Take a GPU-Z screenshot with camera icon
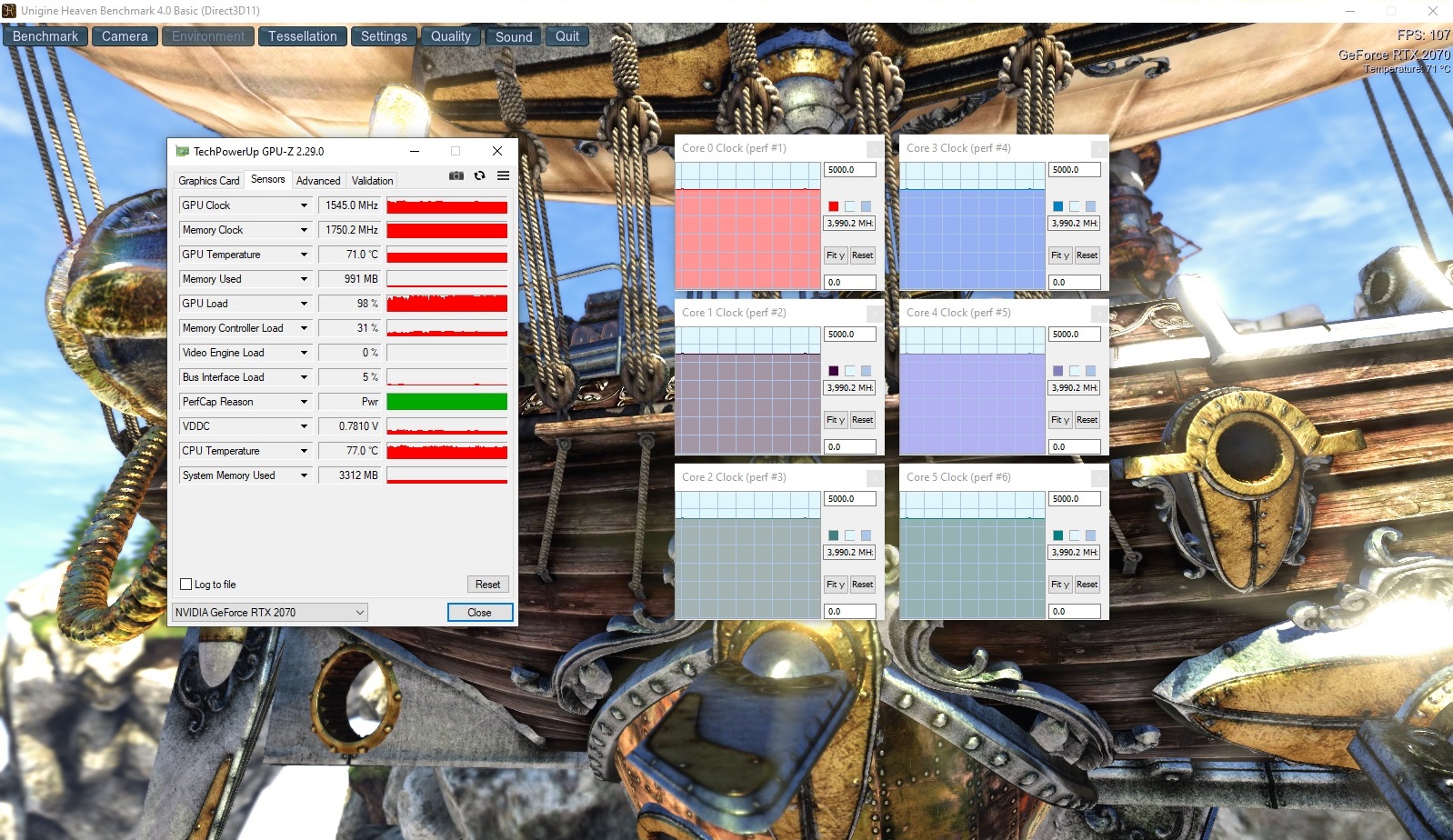Screen dimensions: 1453x840 coord(456,175)
